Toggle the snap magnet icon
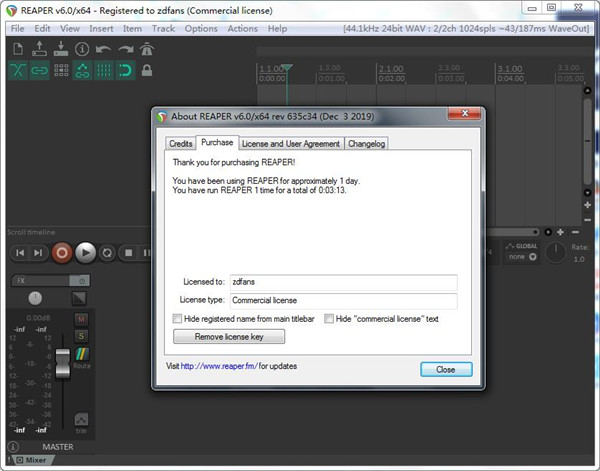The height and width of the screenshot is (471, 600). tap(125, 70)
